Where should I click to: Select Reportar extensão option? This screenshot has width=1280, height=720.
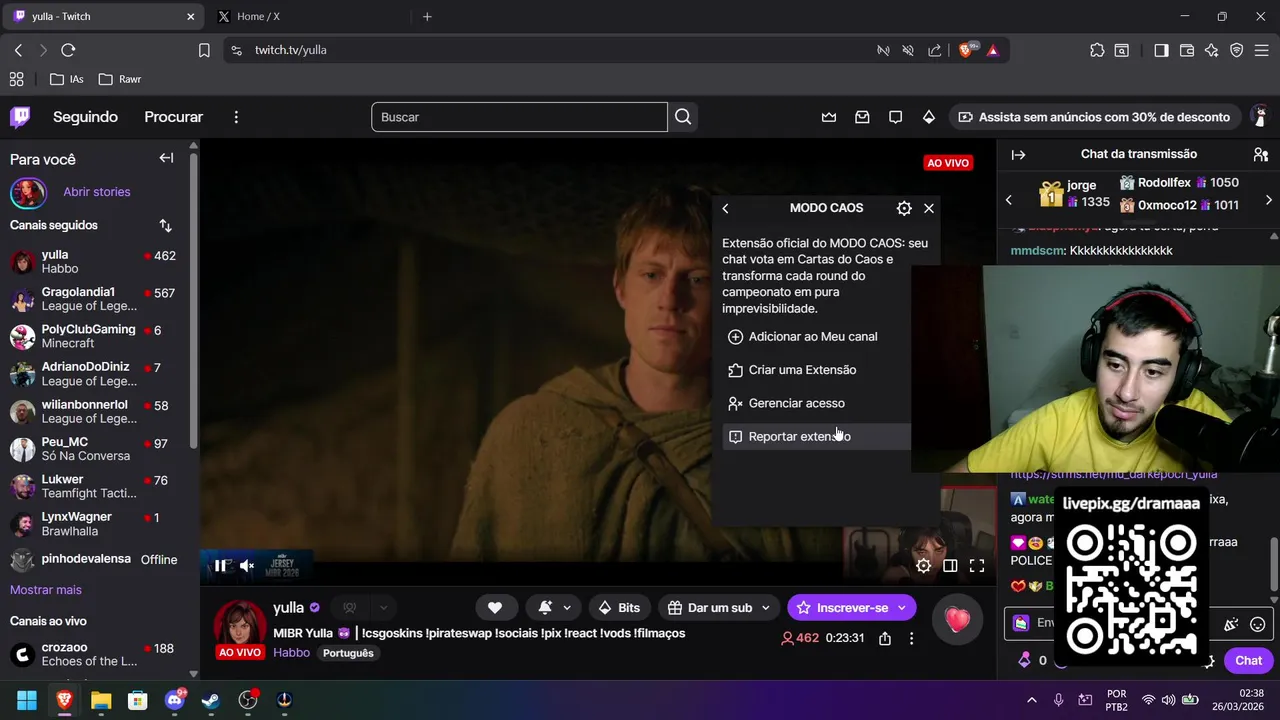[x=817, y=437]
